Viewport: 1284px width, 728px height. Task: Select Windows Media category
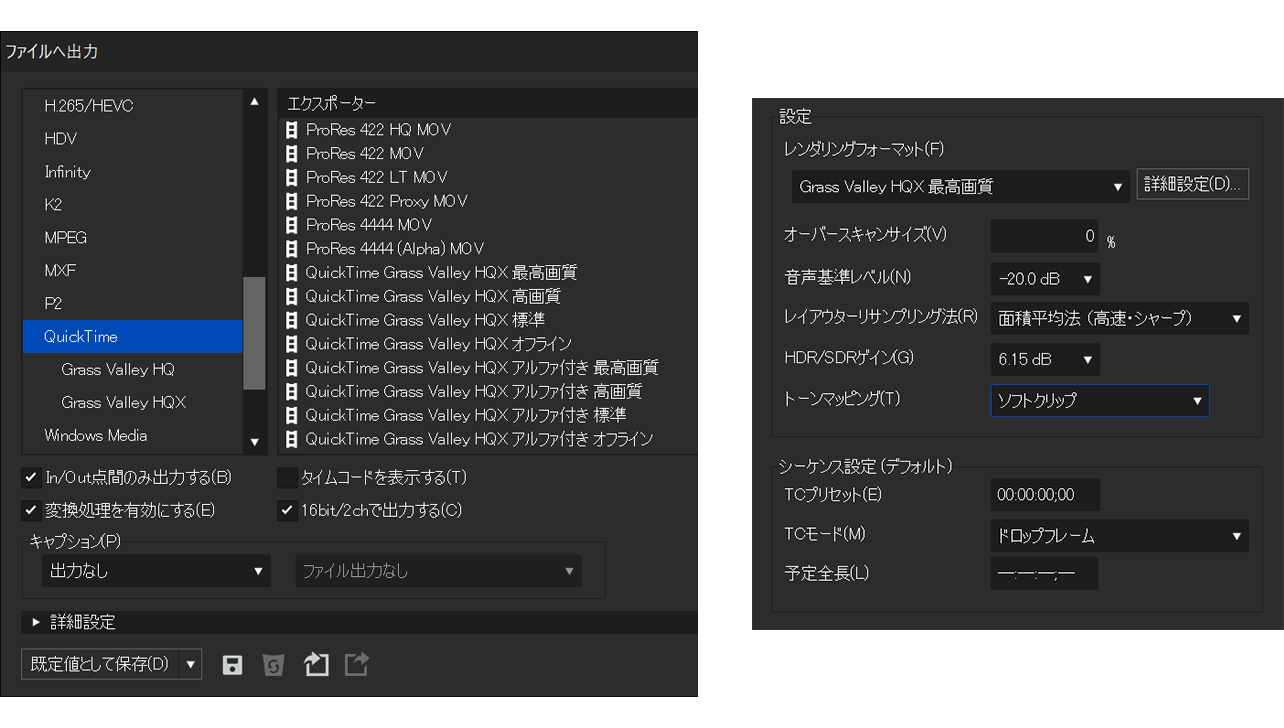click(132, 436)
